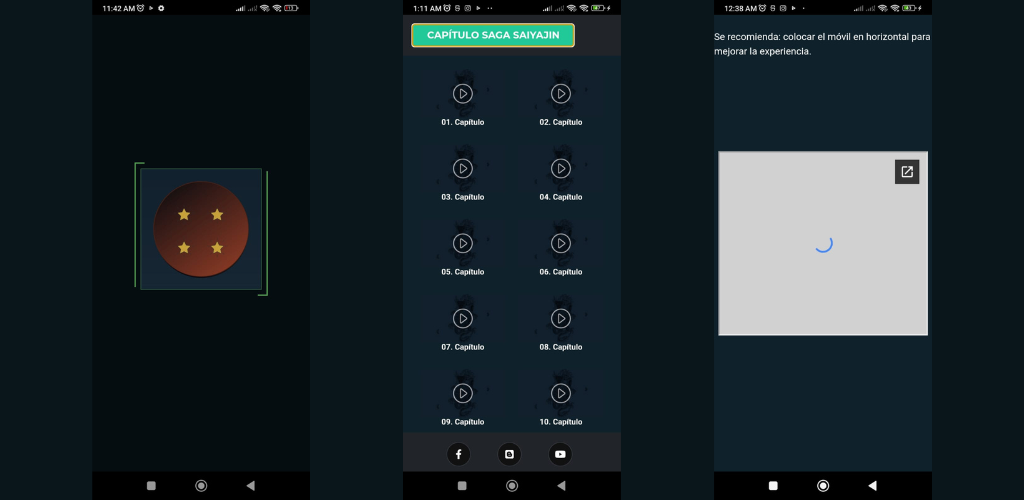This screenshot has width=1024, height=500.
Task: Open the Blogger icon in the footer
Action: click(509, 454)
